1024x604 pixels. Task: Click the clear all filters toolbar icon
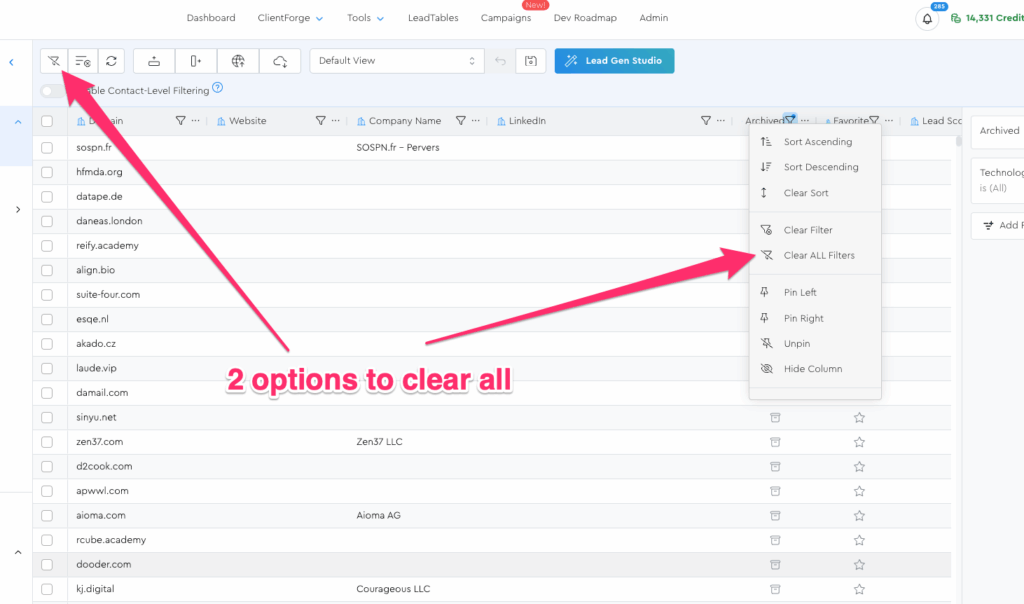tap(54, 61)
